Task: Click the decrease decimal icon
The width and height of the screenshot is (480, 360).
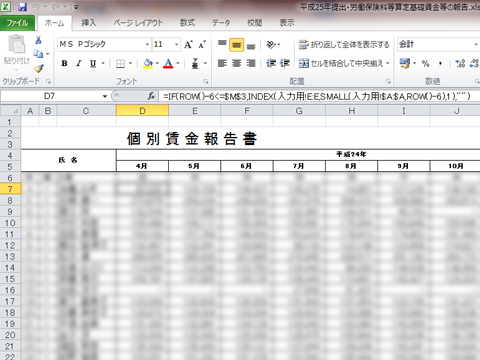Action: point(474,63)
